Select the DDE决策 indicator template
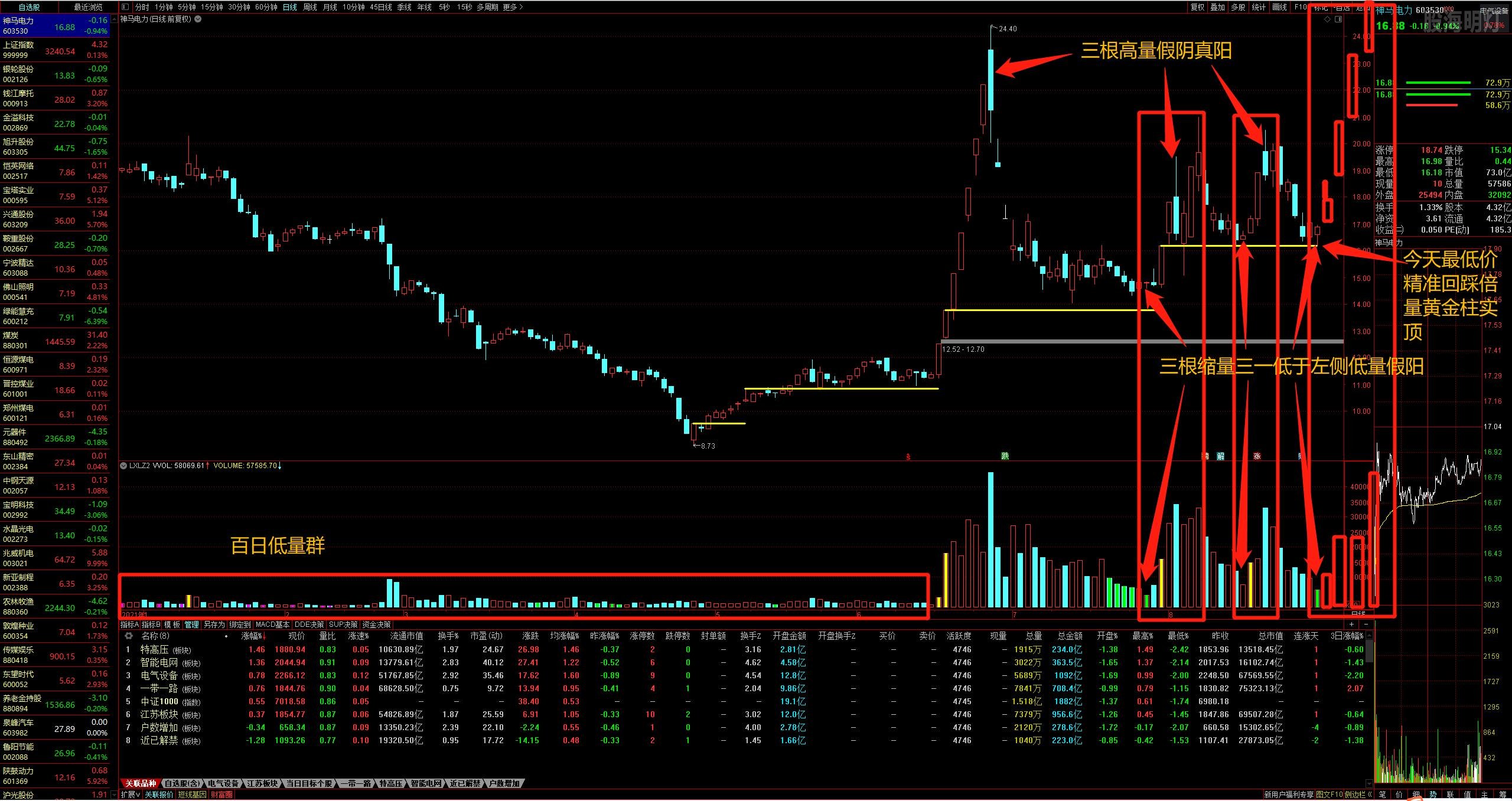The width and height of the screenshot is (1512, 801). 309,625
